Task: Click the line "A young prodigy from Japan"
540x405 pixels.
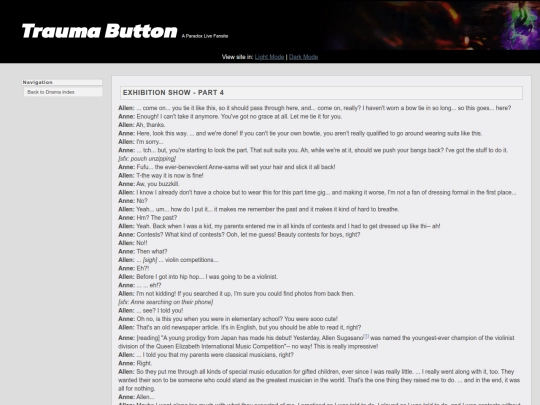Action: point(316,342)
